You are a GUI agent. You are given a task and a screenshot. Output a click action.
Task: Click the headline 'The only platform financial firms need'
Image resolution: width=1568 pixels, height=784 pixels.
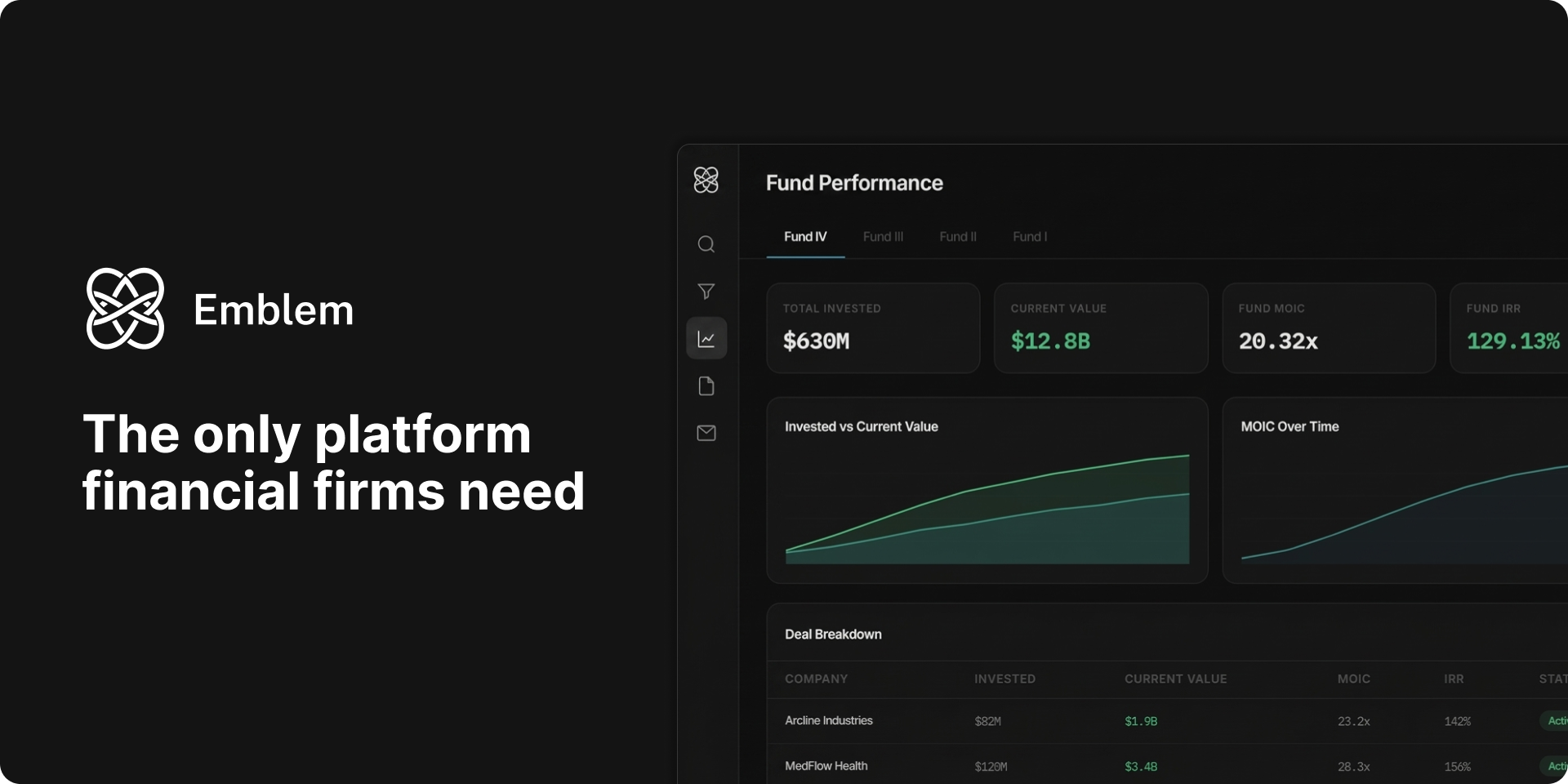click(333, 462)
